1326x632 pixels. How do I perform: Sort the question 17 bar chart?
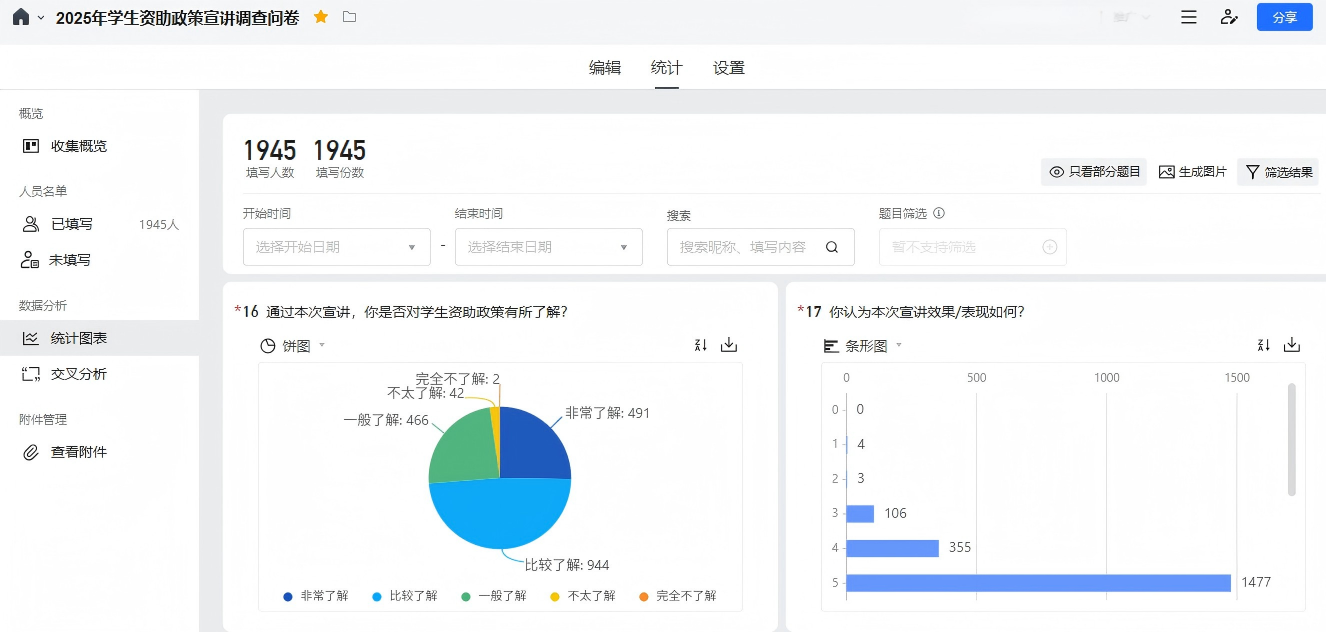1263,345
